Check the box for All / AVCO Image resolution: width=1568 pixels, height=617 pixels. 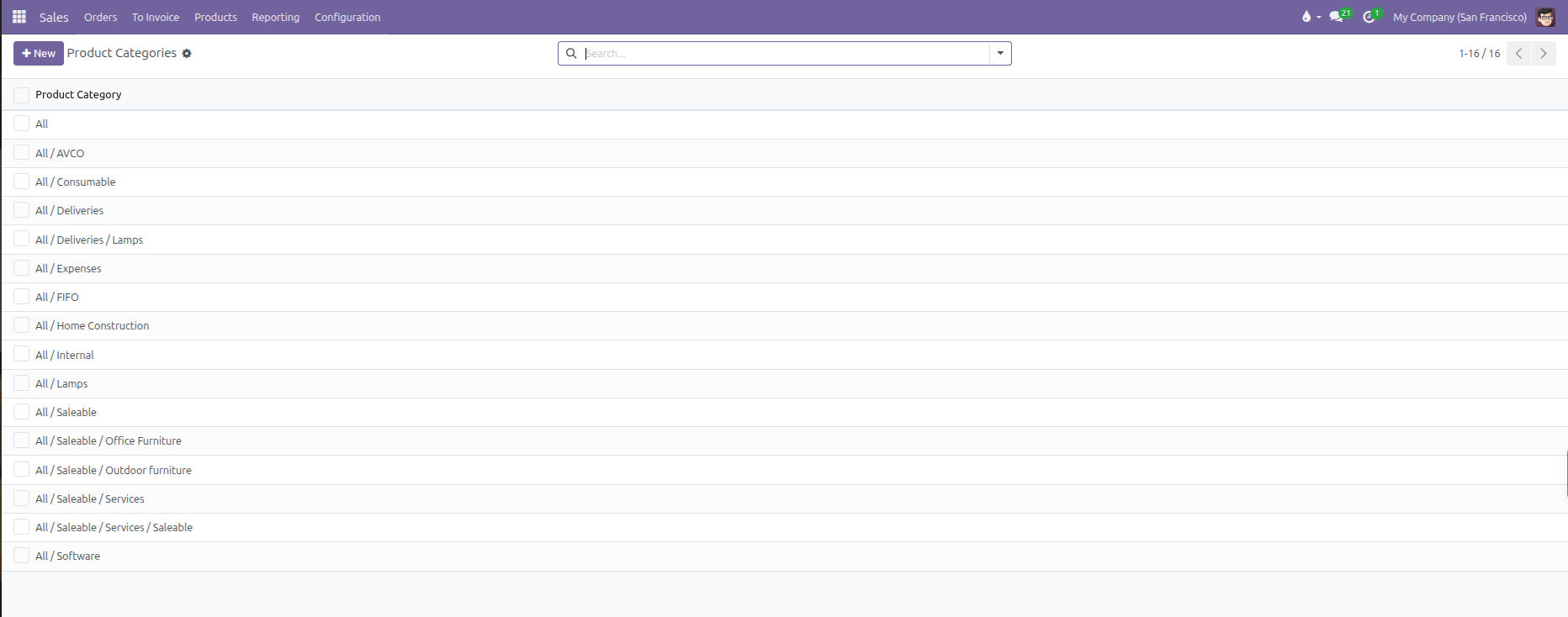pyautogui.click(x=22, y=153)
